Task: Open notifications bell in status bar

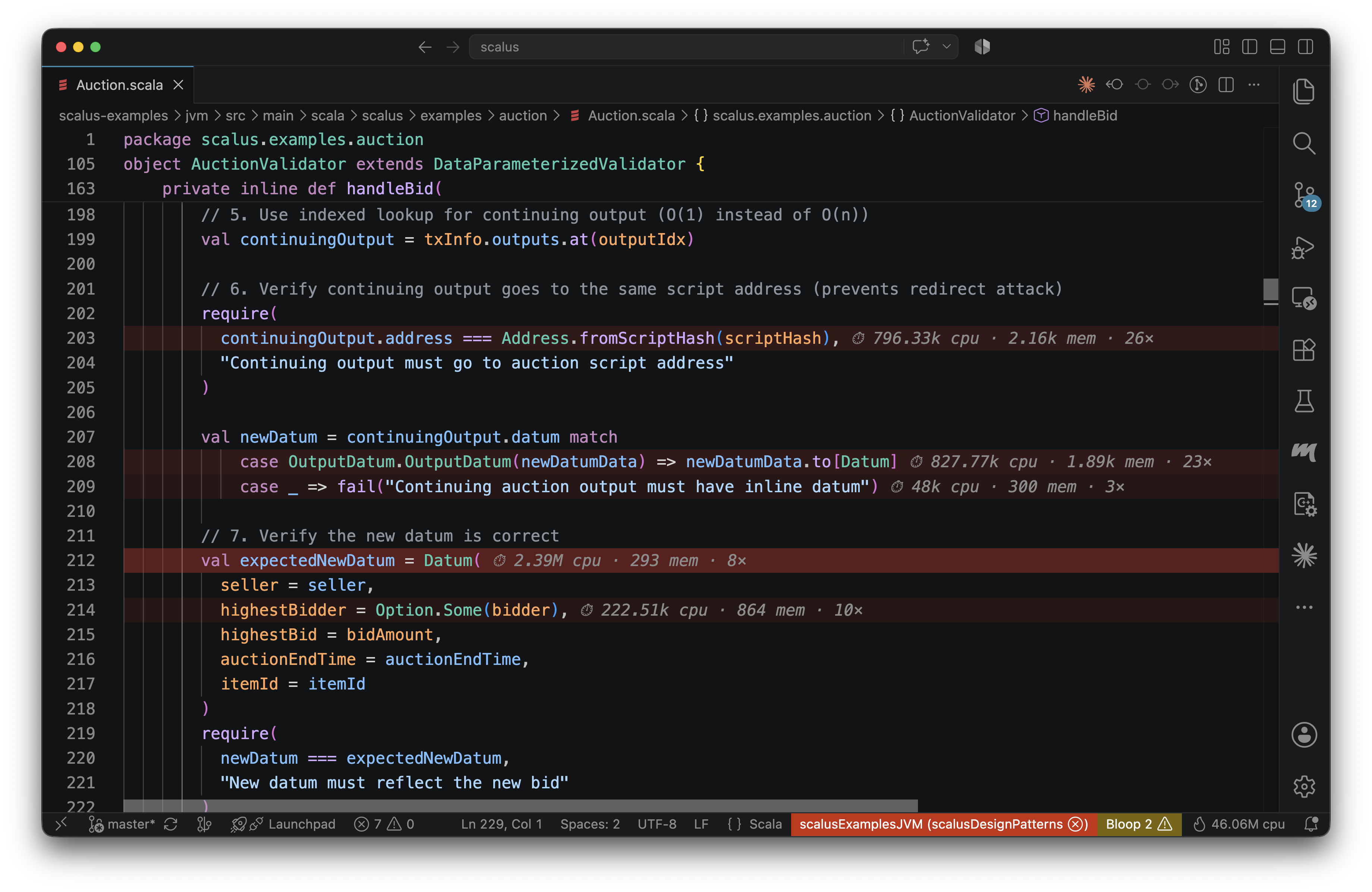Action: (1311, 824)
